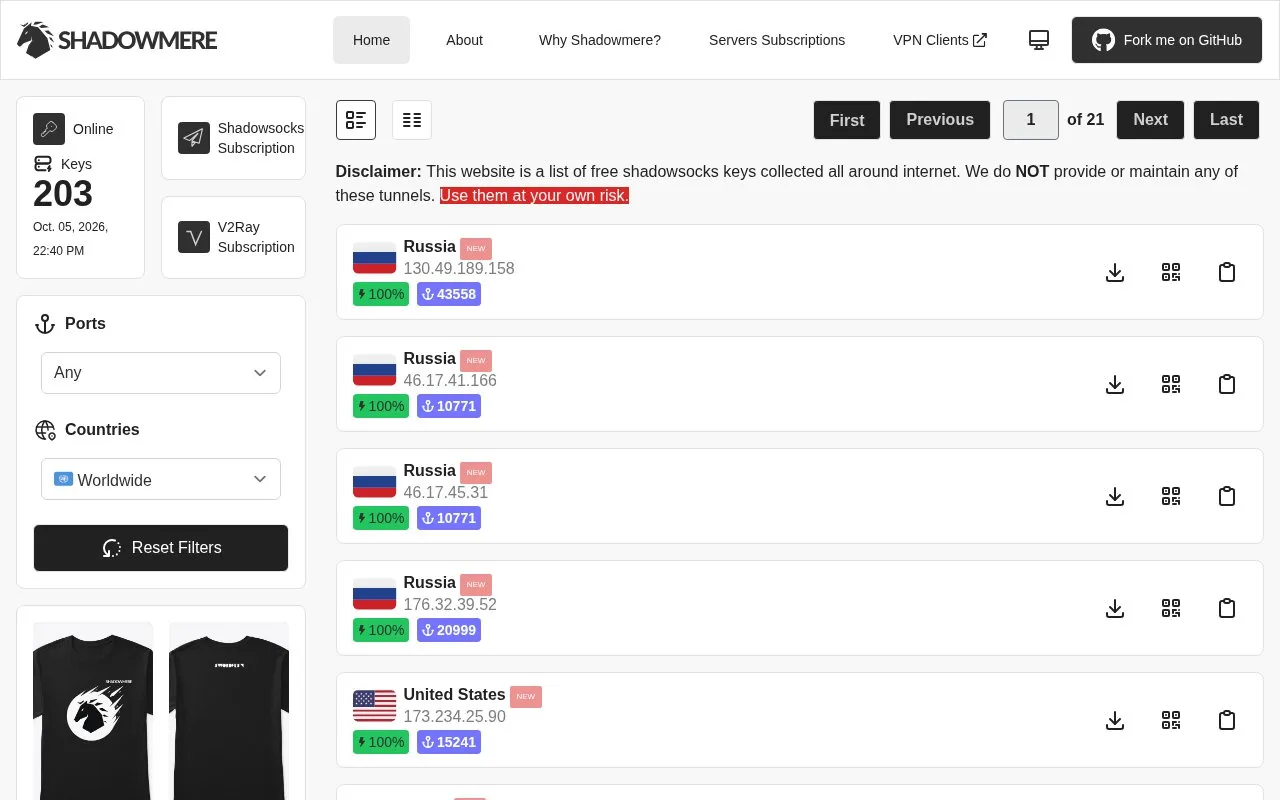Open Why Shadowmere? page
This screenshot has height=800, width=1280.
[600, 40]
